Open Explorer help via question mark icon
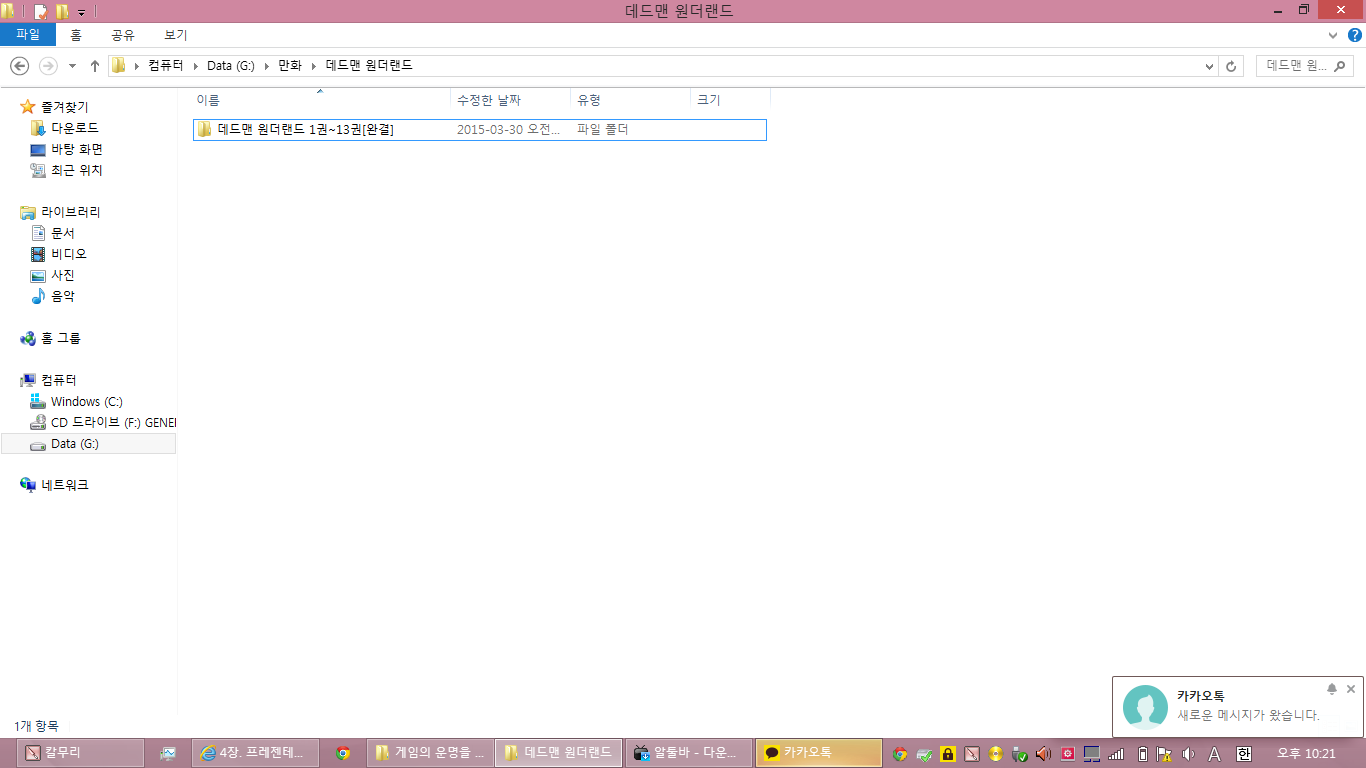 pos(1355,35)
